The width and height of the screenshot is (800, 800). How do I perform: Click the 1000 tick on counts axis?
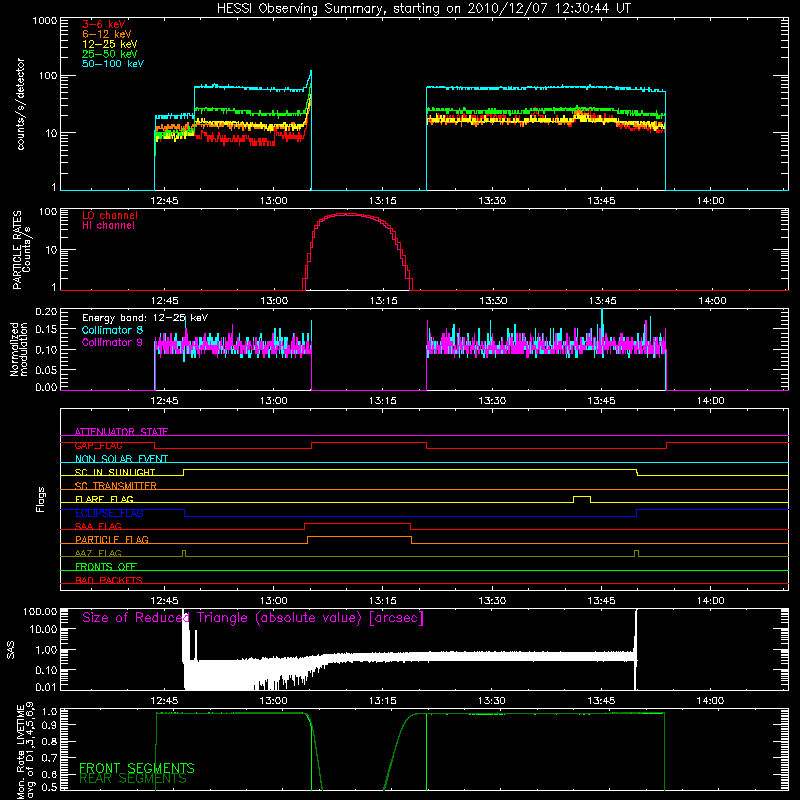44,21
